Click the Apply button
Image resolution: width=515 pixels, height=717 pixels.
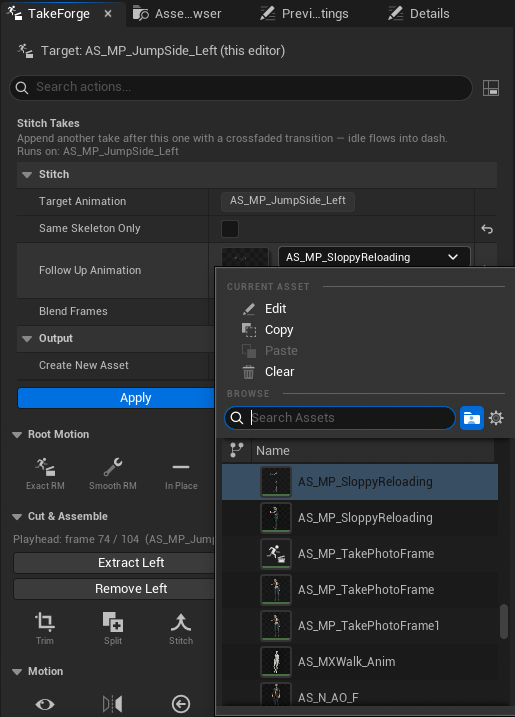click(x=116, y=398)
